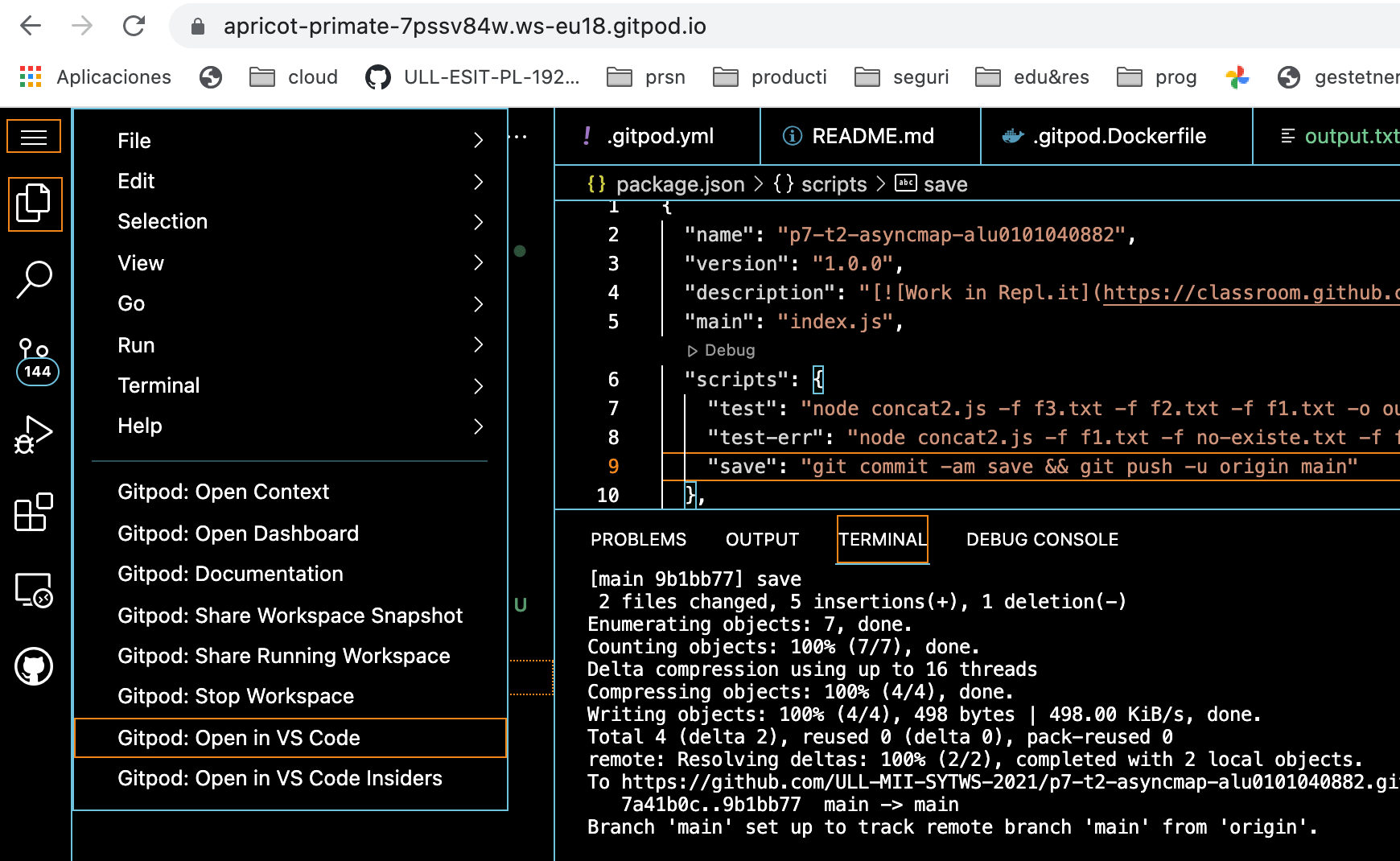
Task: Switch to the DEBUG CONSOLE panel tab
Action: click(1041, 539)
